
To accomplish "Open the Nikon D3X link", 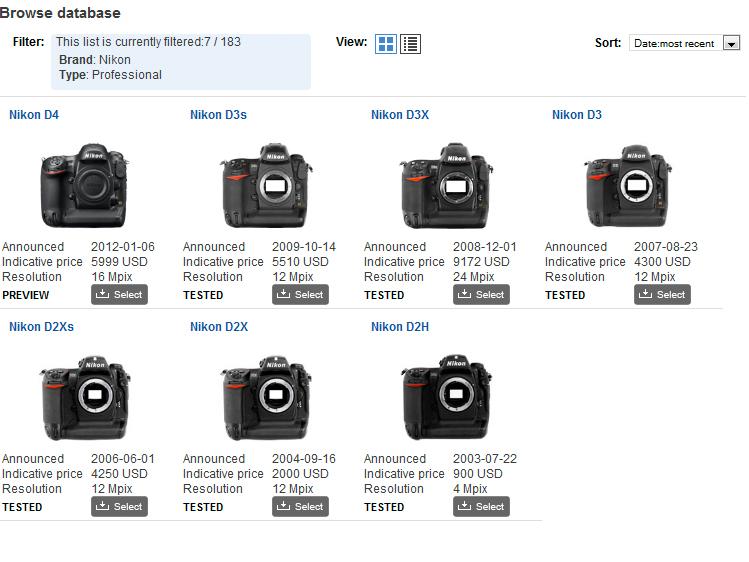I will tap(400, 115).
